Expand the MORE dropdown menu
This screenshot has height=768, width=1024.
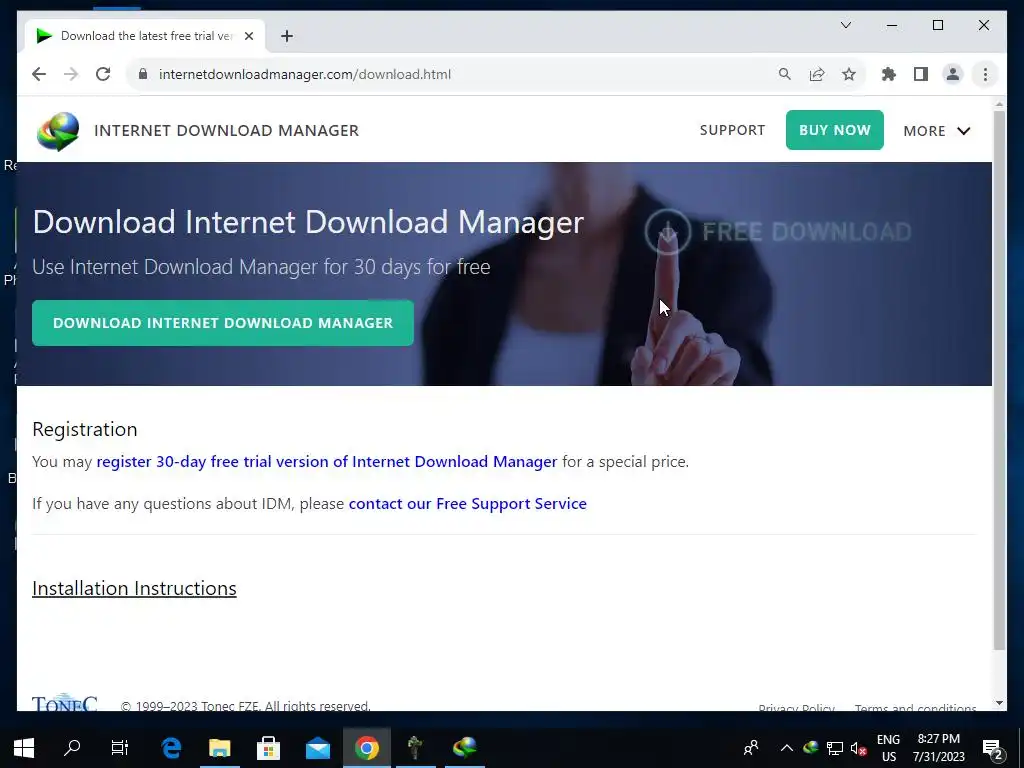tap(936, 131)
